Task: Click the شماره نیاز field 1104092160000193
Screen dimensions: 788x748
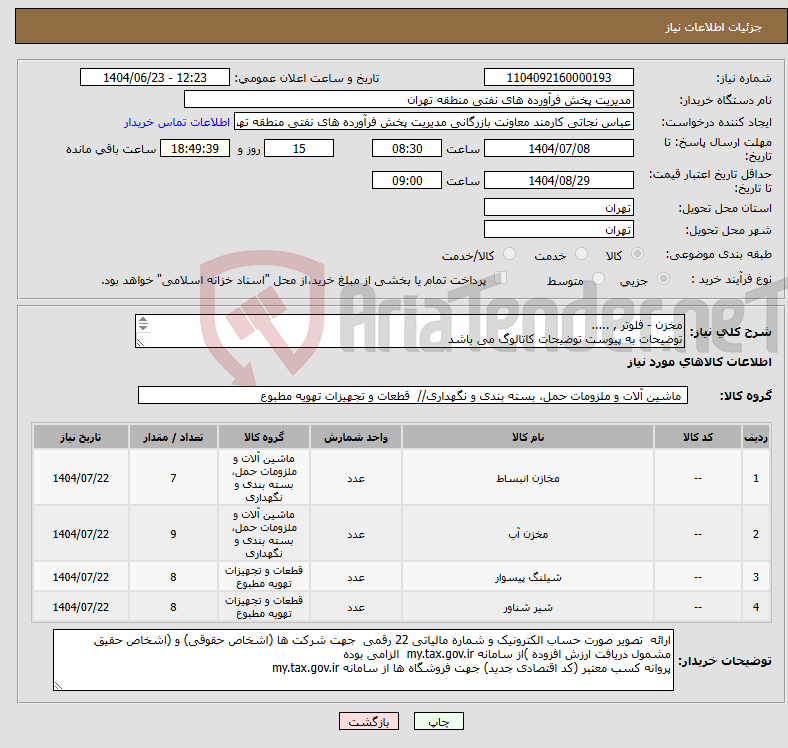Action: [x=558, y=77]
